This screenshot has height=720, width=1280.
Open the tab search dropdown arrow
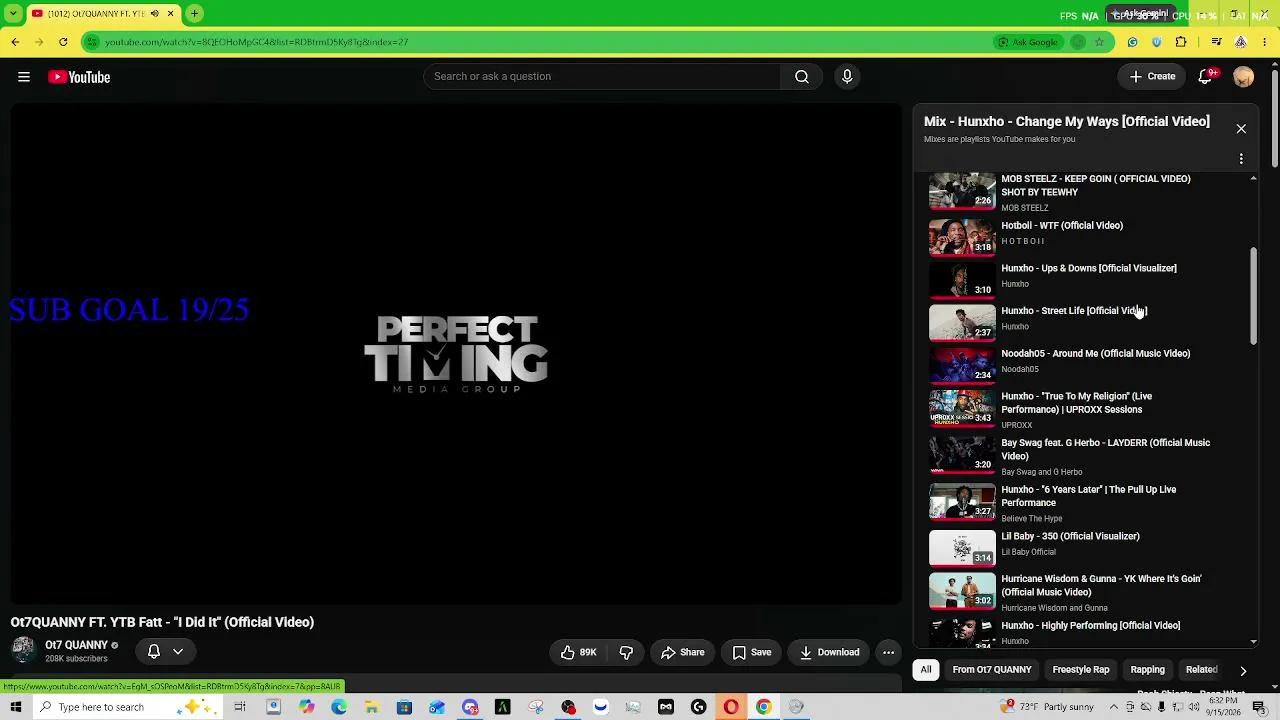[x=13, y=14]
